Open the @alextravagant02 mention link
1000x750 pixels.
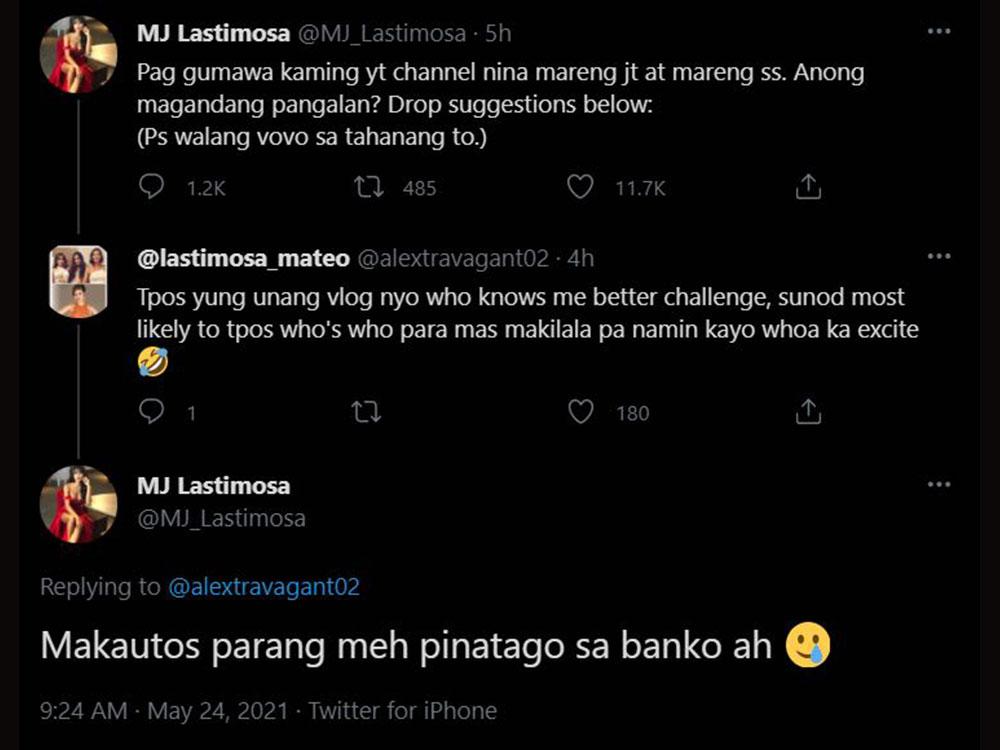pos(263,587)
